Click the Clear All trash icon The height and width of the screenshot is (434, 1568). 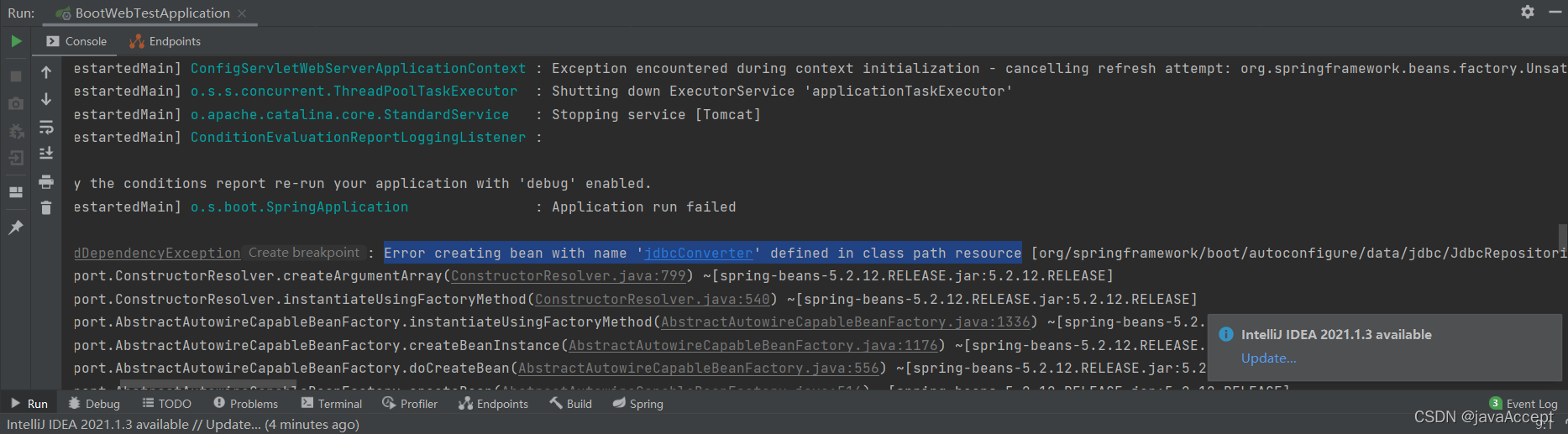click(46, 207)
